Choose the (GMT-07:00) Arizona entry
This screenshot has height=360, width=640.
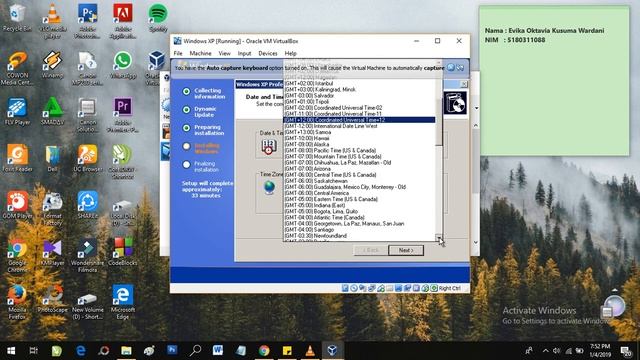point(359,169)
